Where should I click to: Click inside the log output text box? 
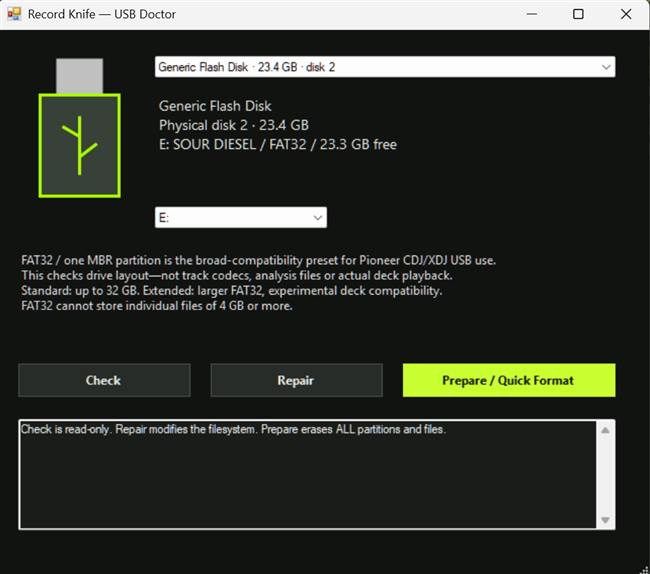[x=308, y=475]
